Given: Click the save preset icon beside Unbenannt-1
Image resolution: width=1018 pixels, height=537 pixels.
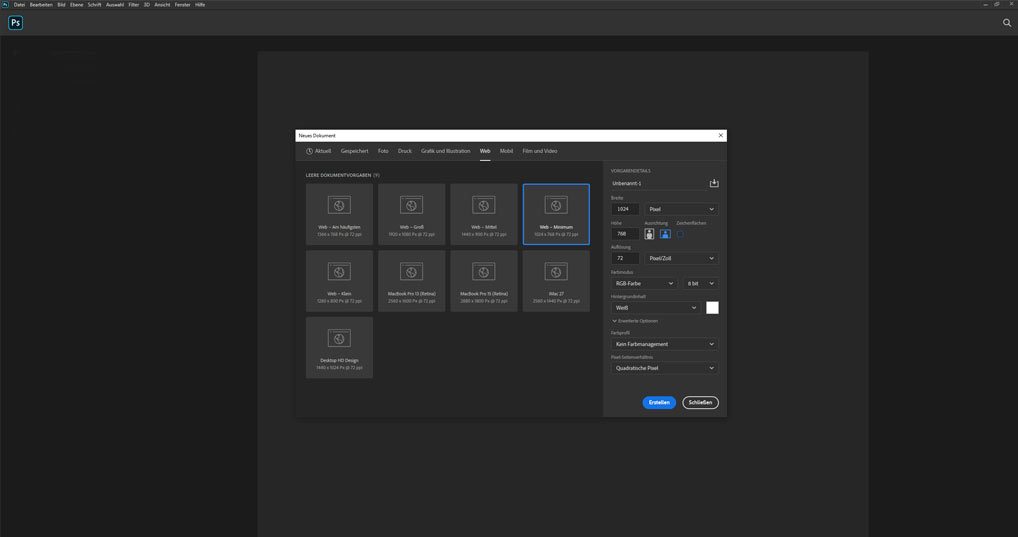Looking at the screenshot, I should pos(714,183).
